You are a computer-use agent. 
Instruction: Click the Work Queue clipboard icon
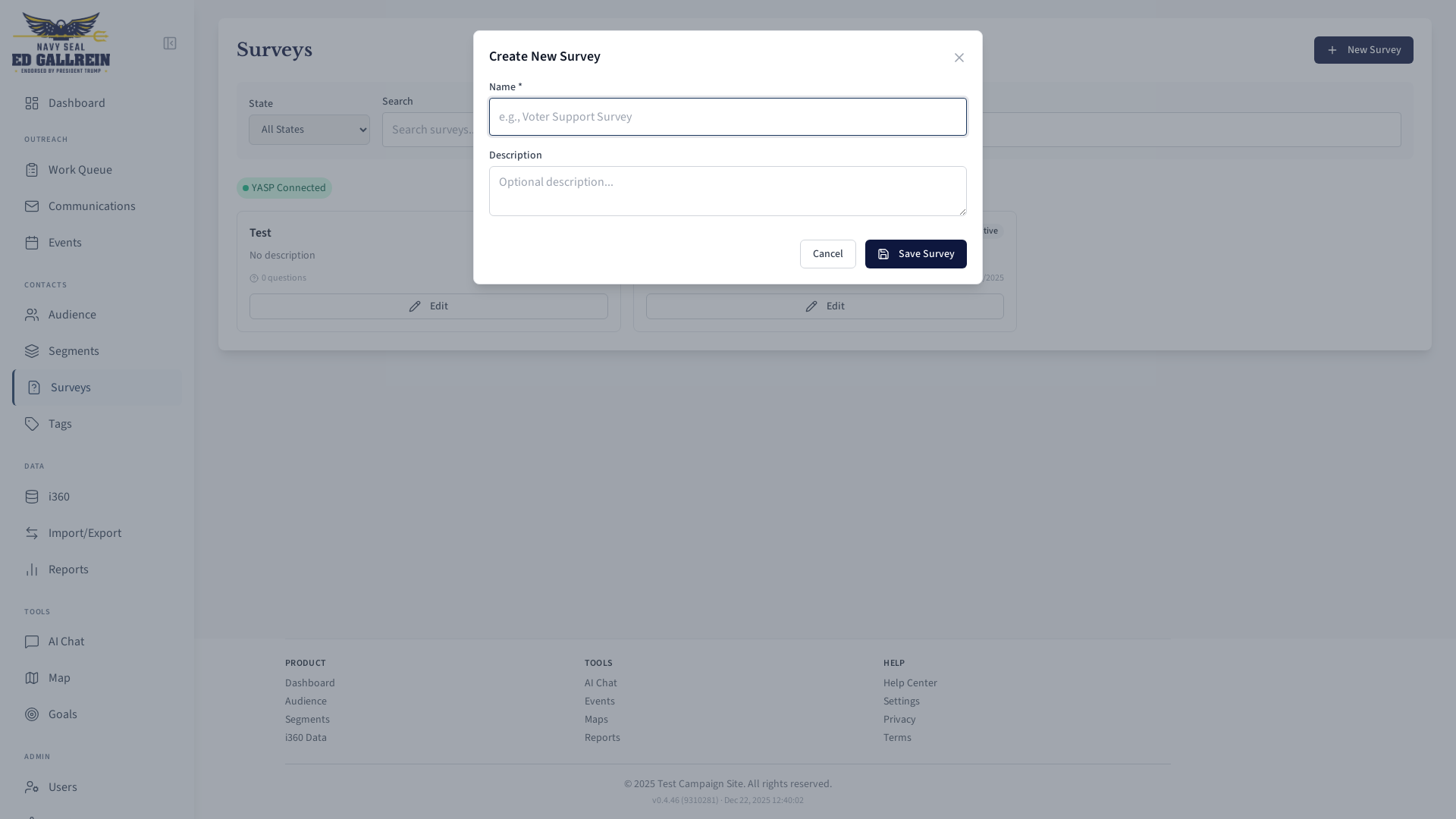coord(32,170)
